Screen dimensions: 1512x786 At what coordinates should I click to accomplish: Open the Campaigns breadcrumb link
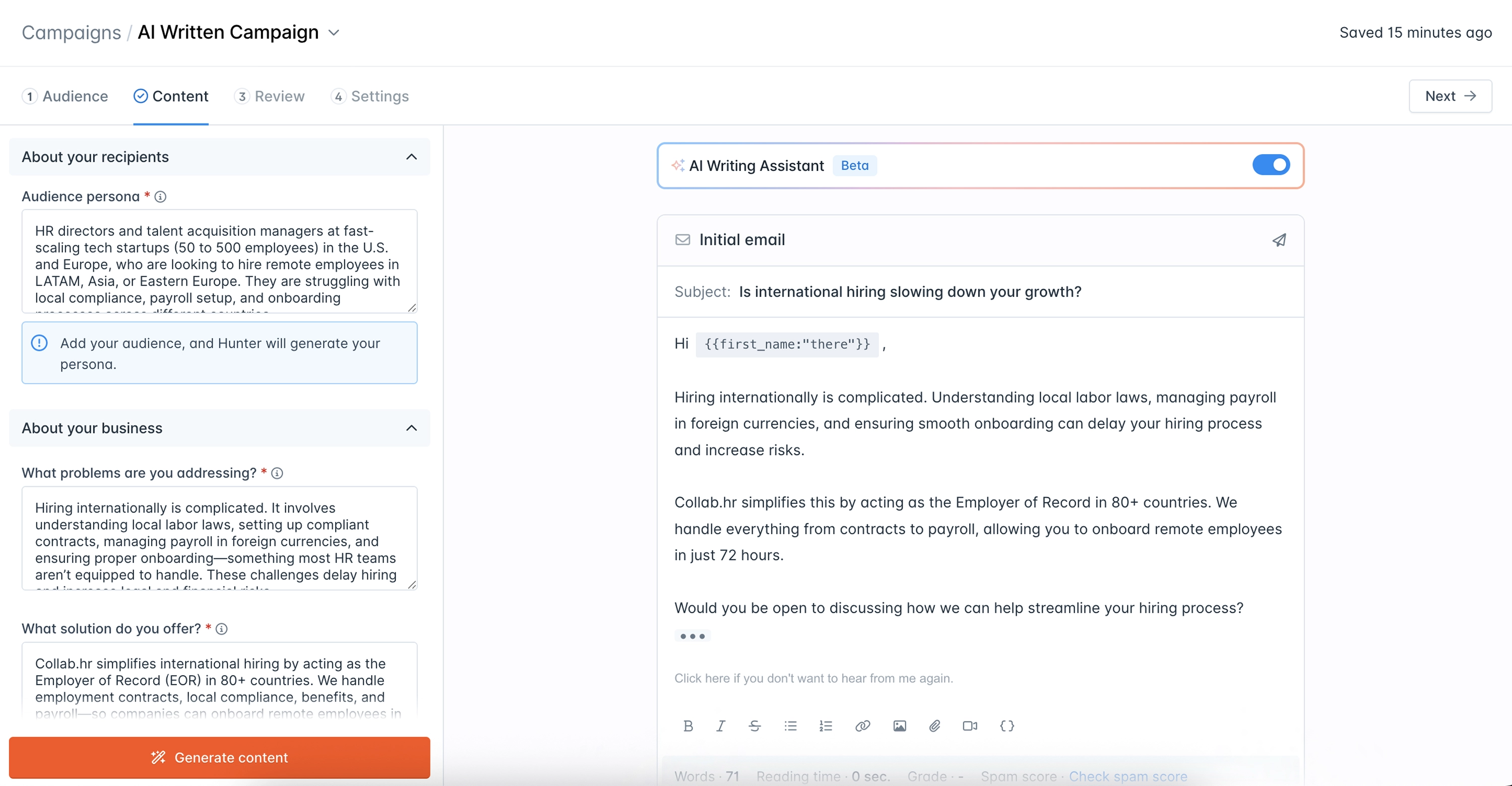[72, 32]
